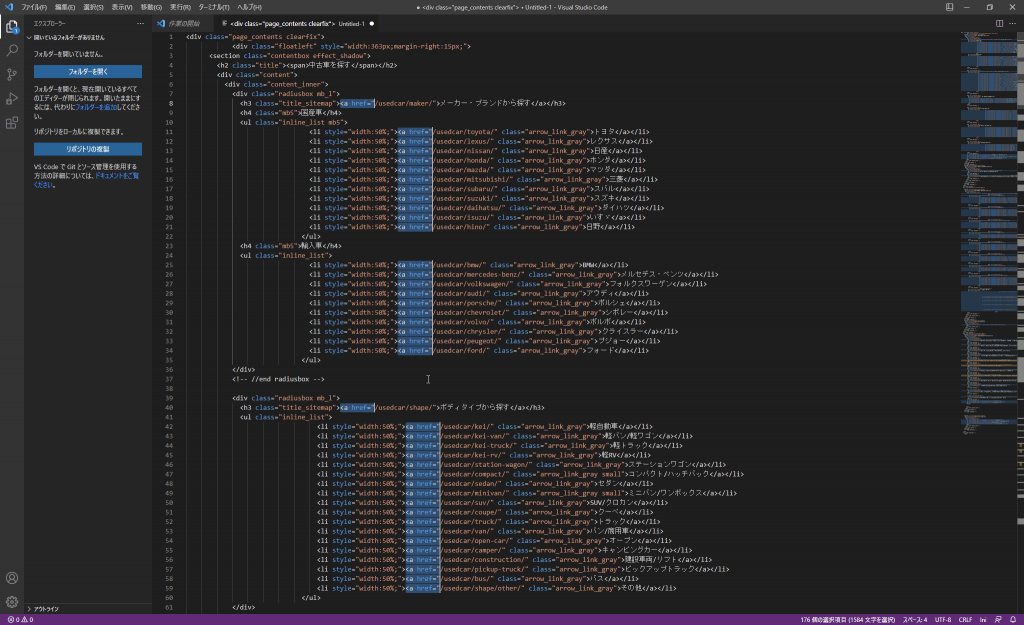Viewport: 1024px width, 625px height.
Task: Click the selection count status bar item
Action: point(848,620)
